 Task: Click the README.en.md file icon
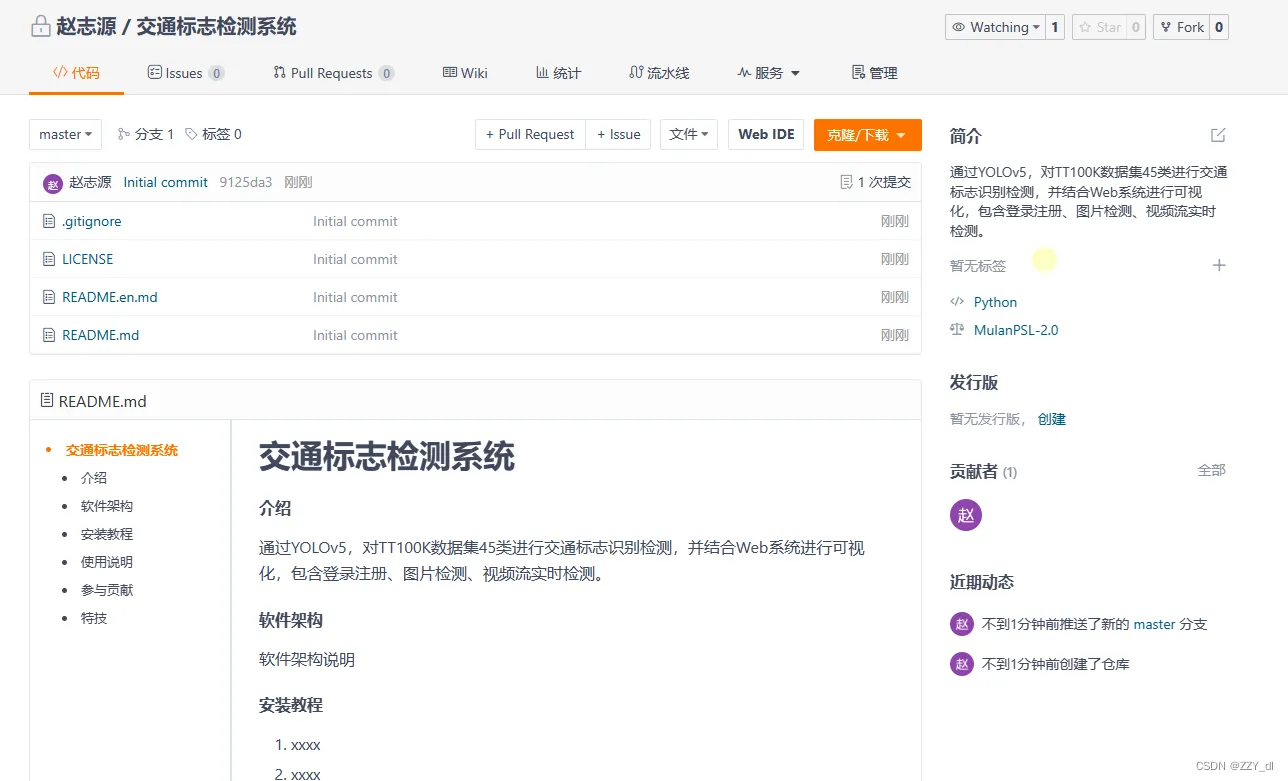(49, 297)
